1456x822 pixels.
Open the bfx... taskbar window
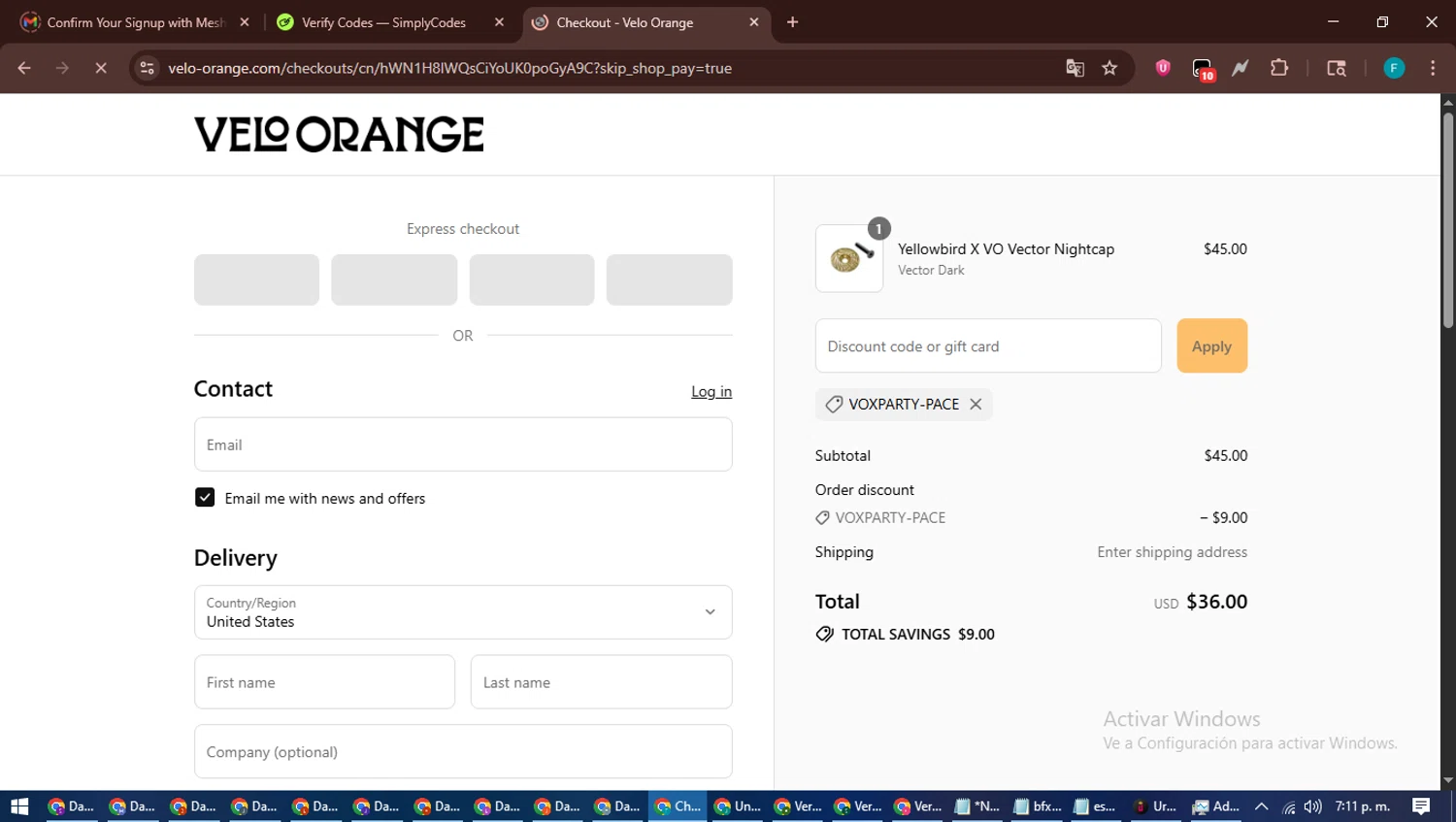click(x=1038, y=806)
